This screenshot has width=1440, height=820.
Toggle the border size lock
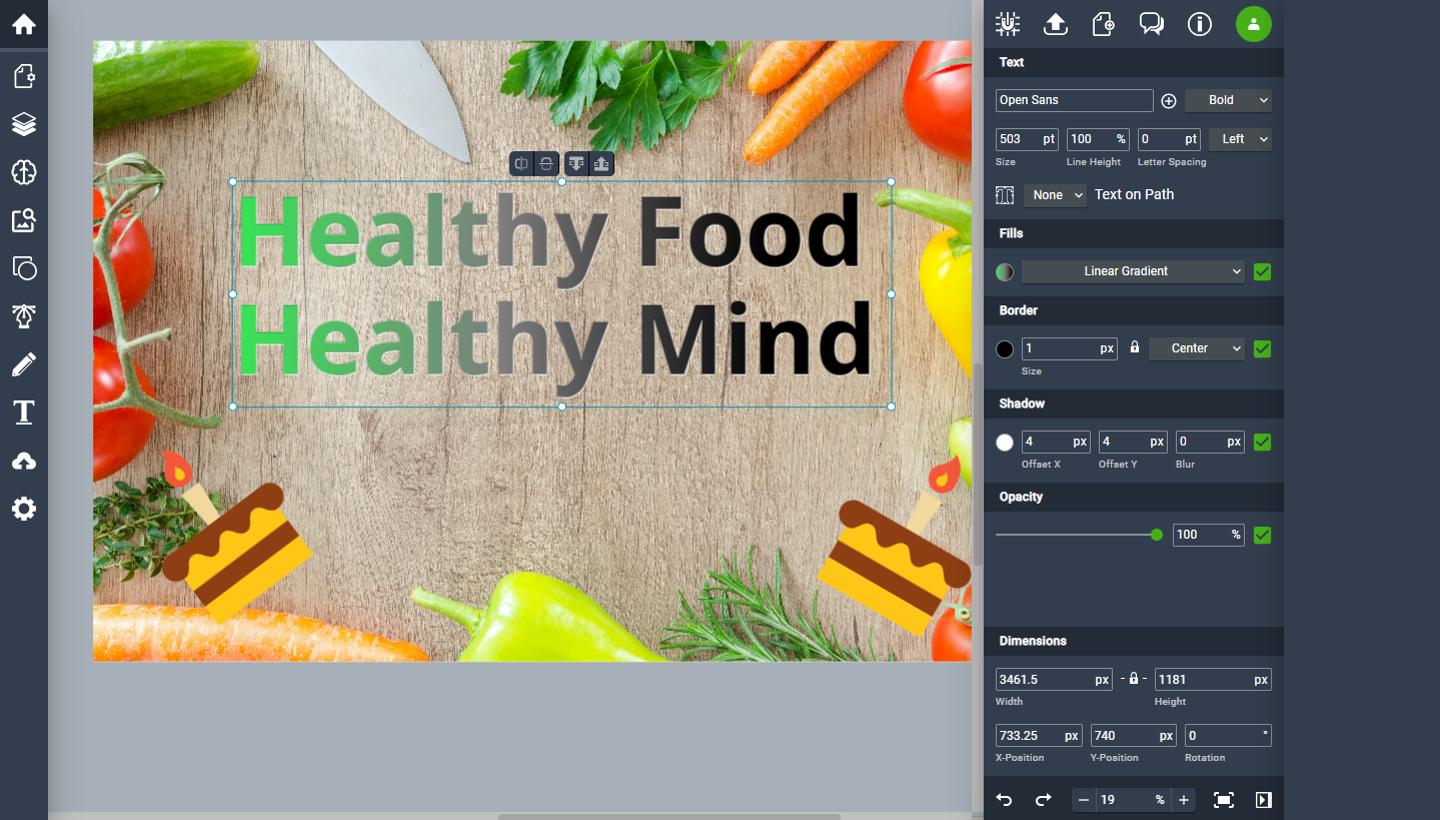click(x=1134, y=347)
